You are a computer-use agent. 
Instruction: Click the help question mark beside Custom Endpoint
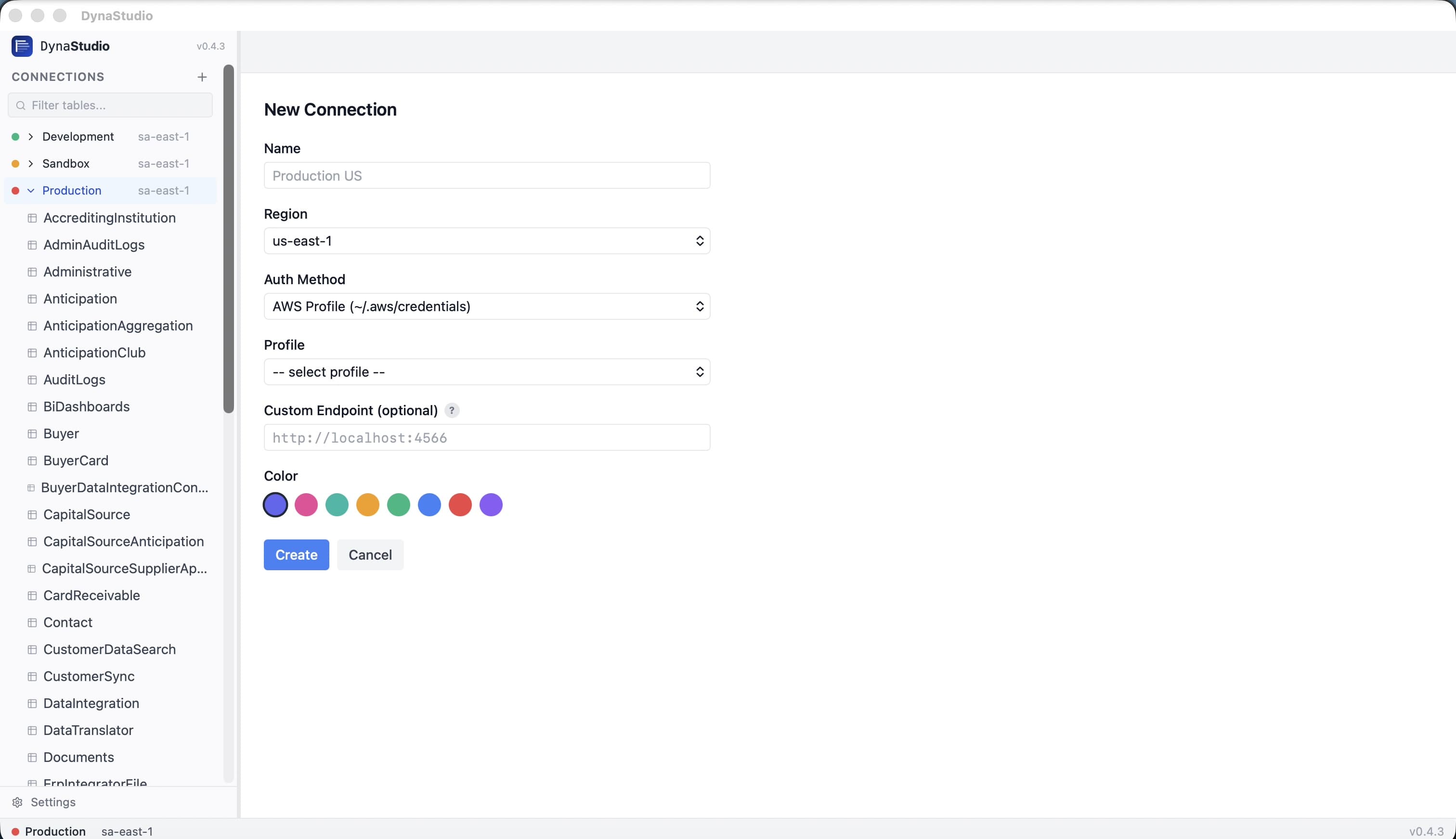pos(452,410)
